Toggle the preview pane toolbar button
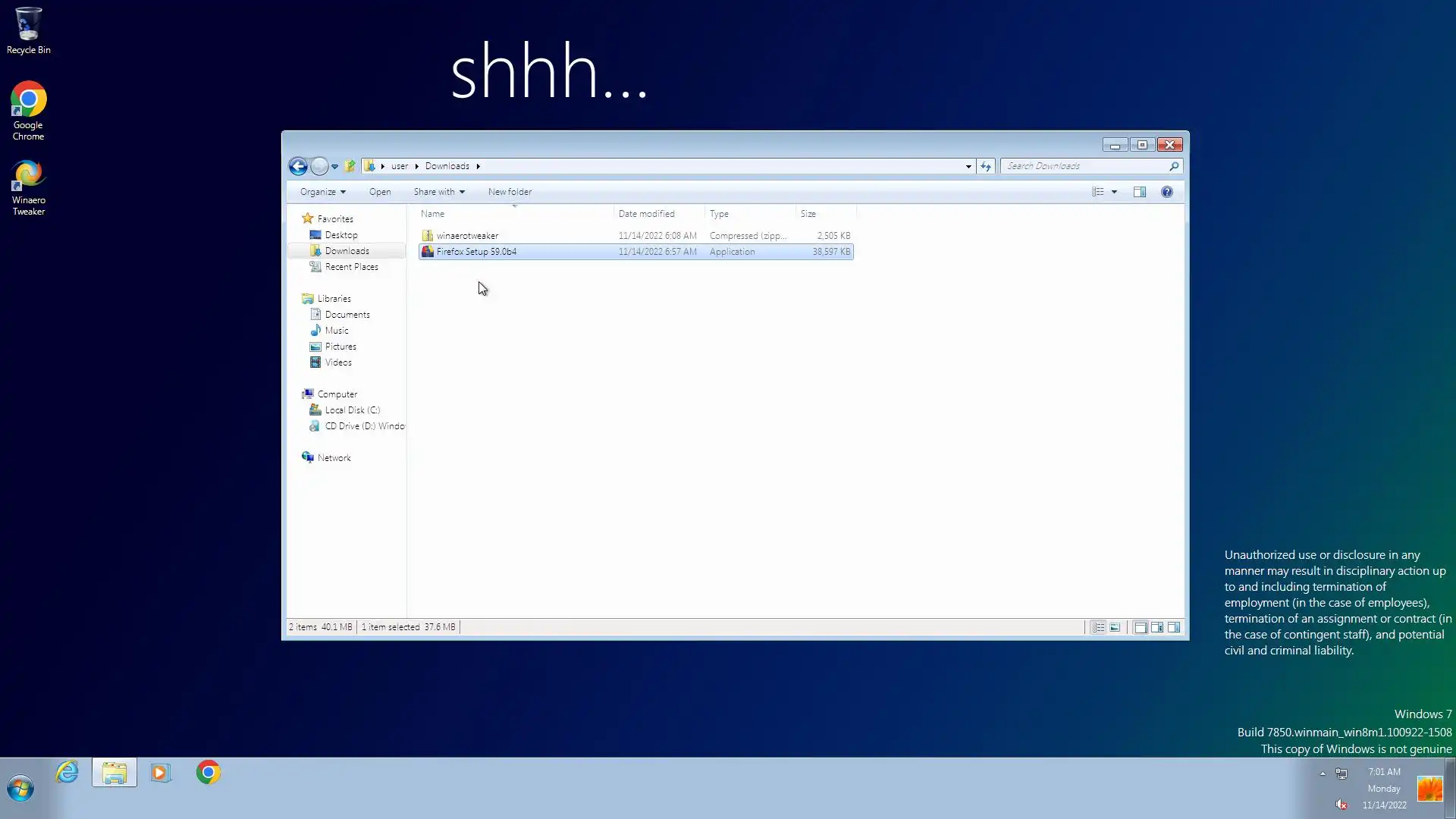 (1139, 192)
